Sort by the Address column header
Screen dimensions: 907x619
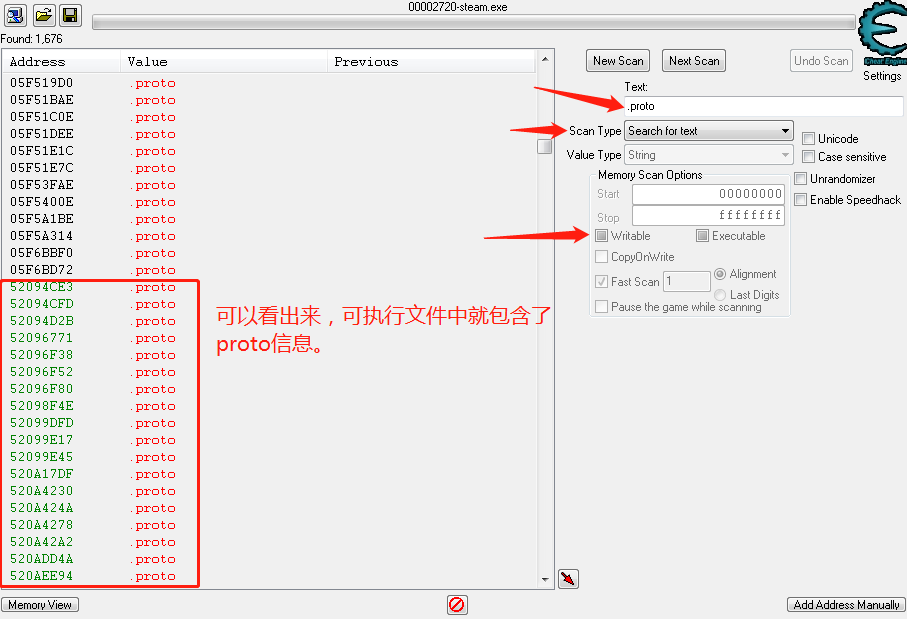click(61, 62)
